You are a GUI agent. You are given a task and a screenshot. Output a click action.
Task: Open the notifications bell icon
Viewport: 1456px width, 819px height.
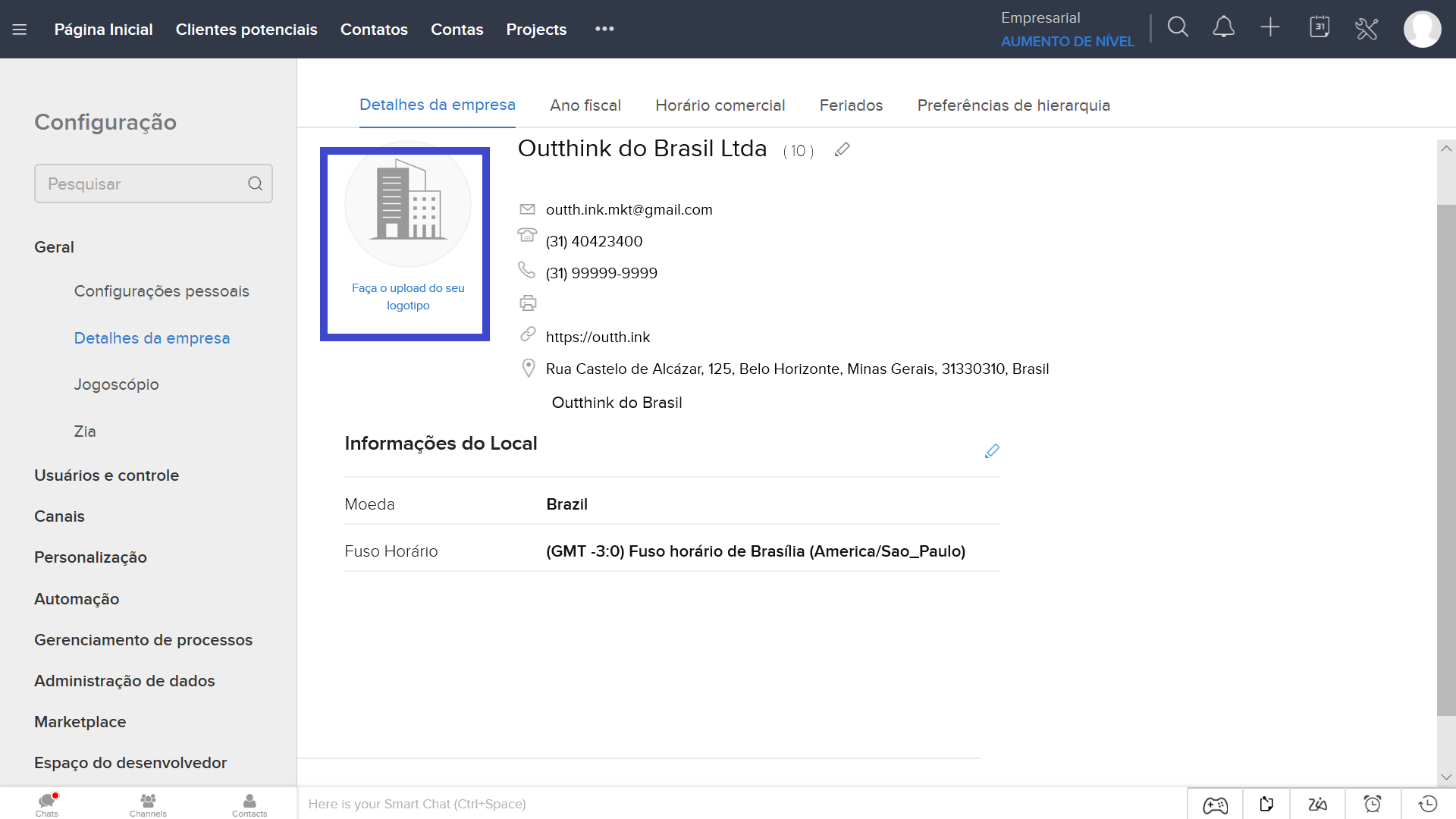(1223, 28)
